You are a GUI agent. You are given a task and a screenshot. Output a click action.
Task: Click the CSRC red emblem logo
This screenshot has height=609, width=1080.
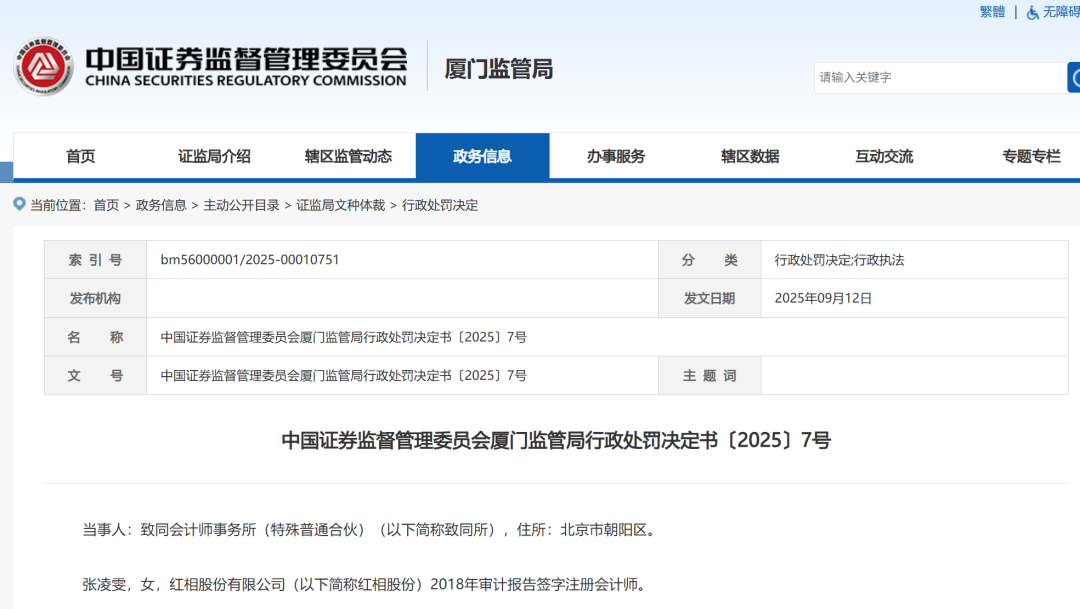coord(43,66)
